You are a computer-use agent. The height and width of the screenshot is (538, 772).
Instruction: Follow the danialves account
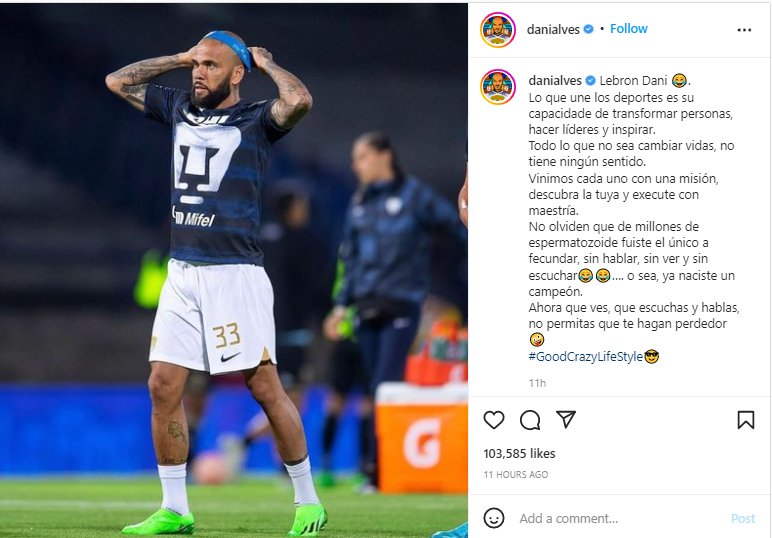click(x=629, y=29)
